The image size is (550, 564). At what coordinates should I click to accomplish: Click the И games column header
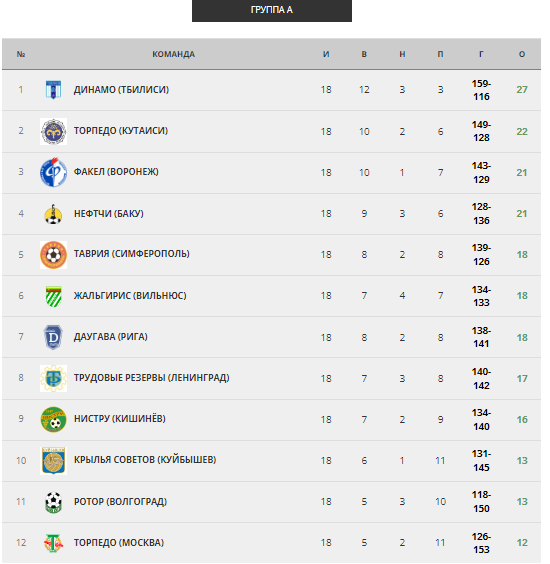click(326, 54)
